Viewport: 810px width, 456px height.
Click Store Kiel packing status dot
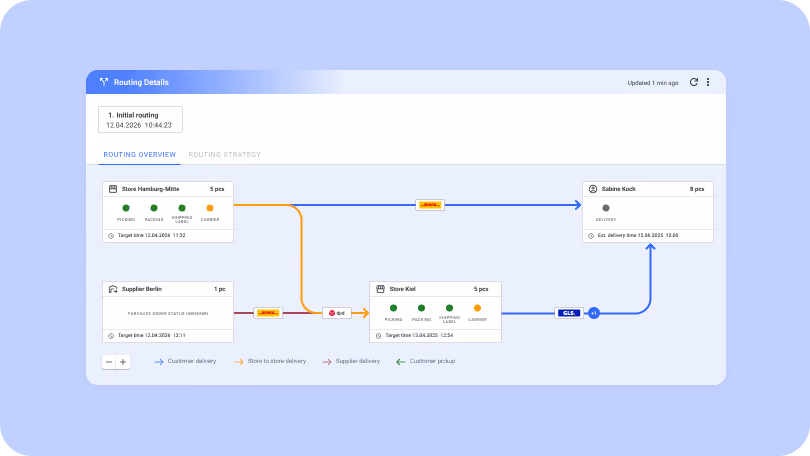point(422,308)
